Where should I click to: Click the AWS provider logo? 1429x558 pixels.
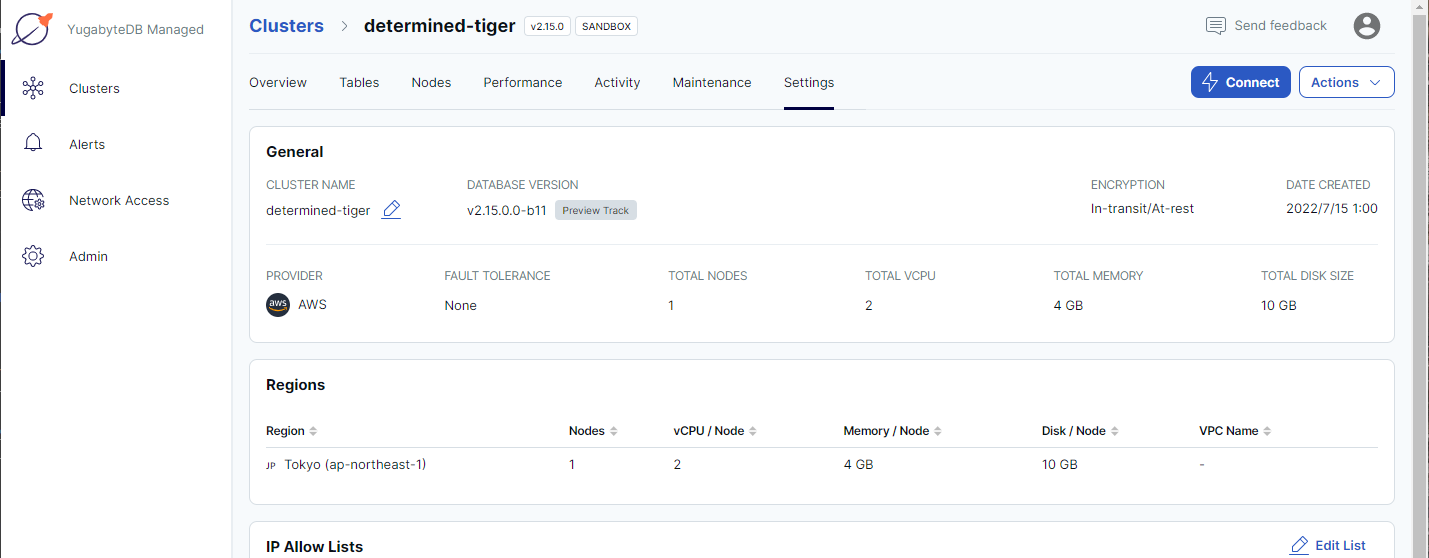[x=278, y=305]
